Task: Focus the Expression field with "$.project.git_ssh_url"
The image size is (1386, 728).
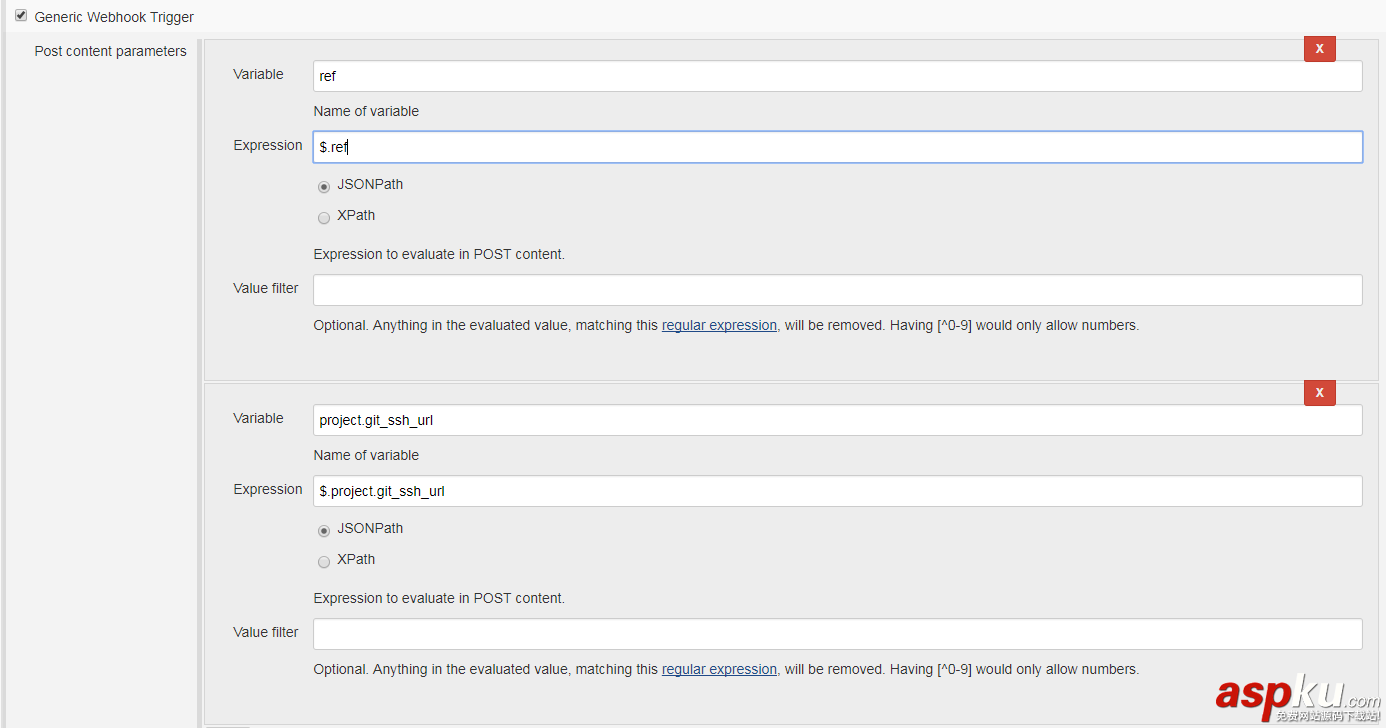Action: (836, 491)
